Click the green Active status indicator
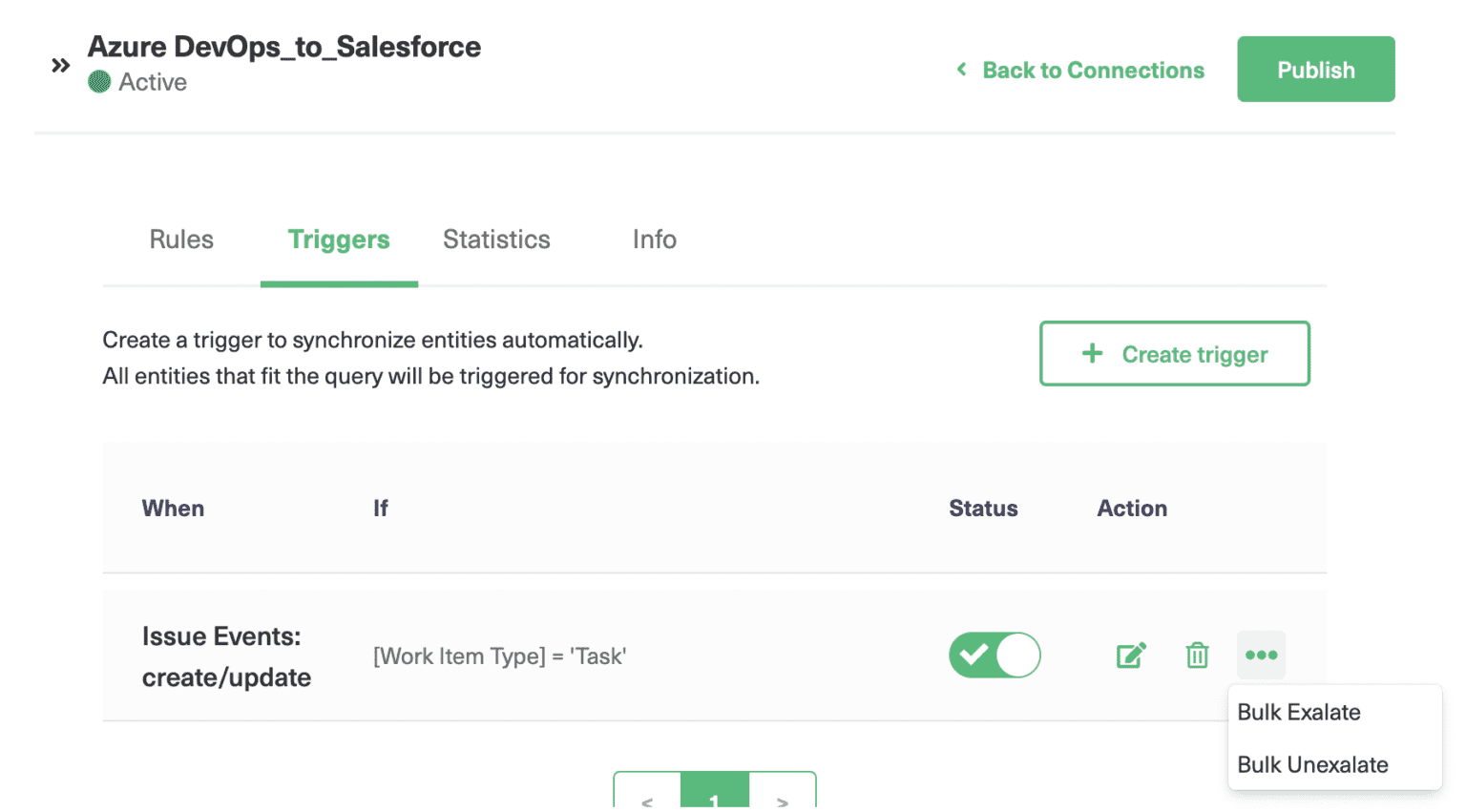The width and height of the screenshot is (1466, 812). pyautogui.click(x=99, y=82)
